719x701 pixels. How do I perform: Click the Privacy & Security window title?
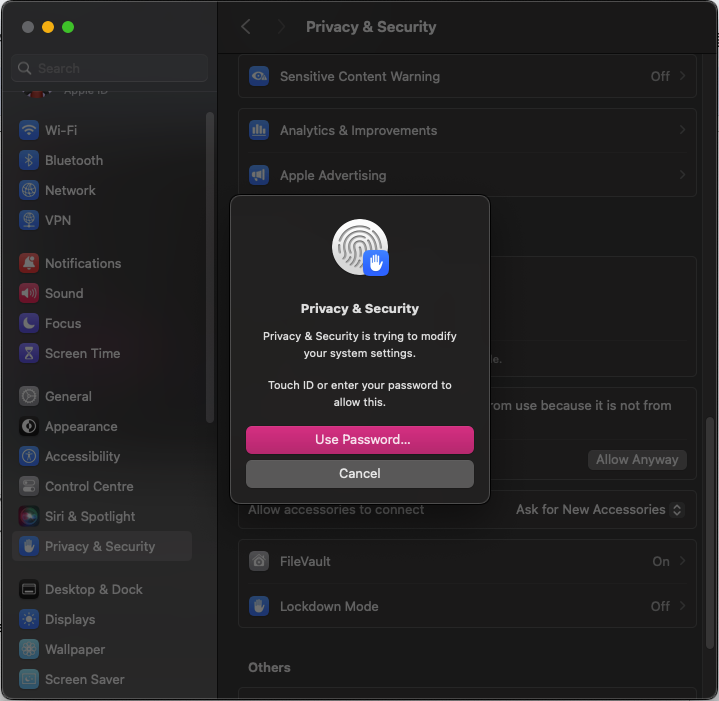click(x=371, y=27)
